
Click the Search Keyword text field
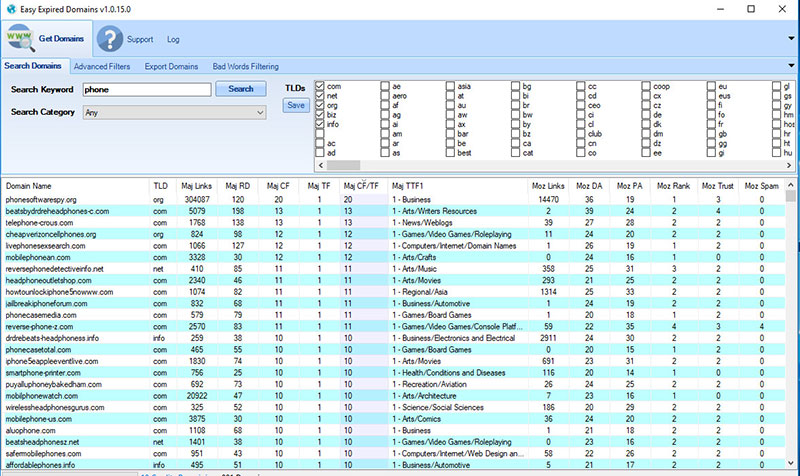[147, 89]
